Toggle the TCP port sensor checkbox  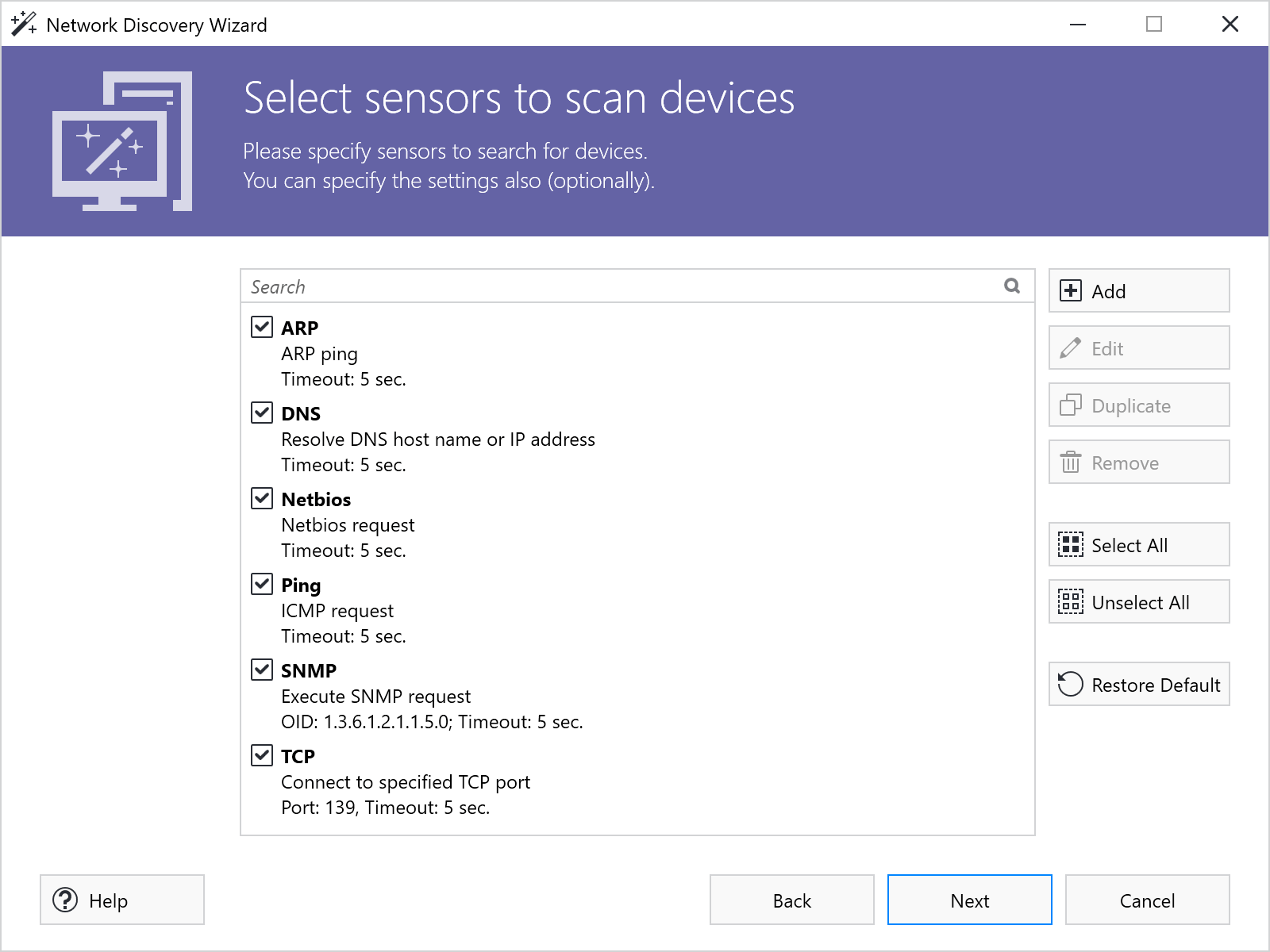(262, 754)
